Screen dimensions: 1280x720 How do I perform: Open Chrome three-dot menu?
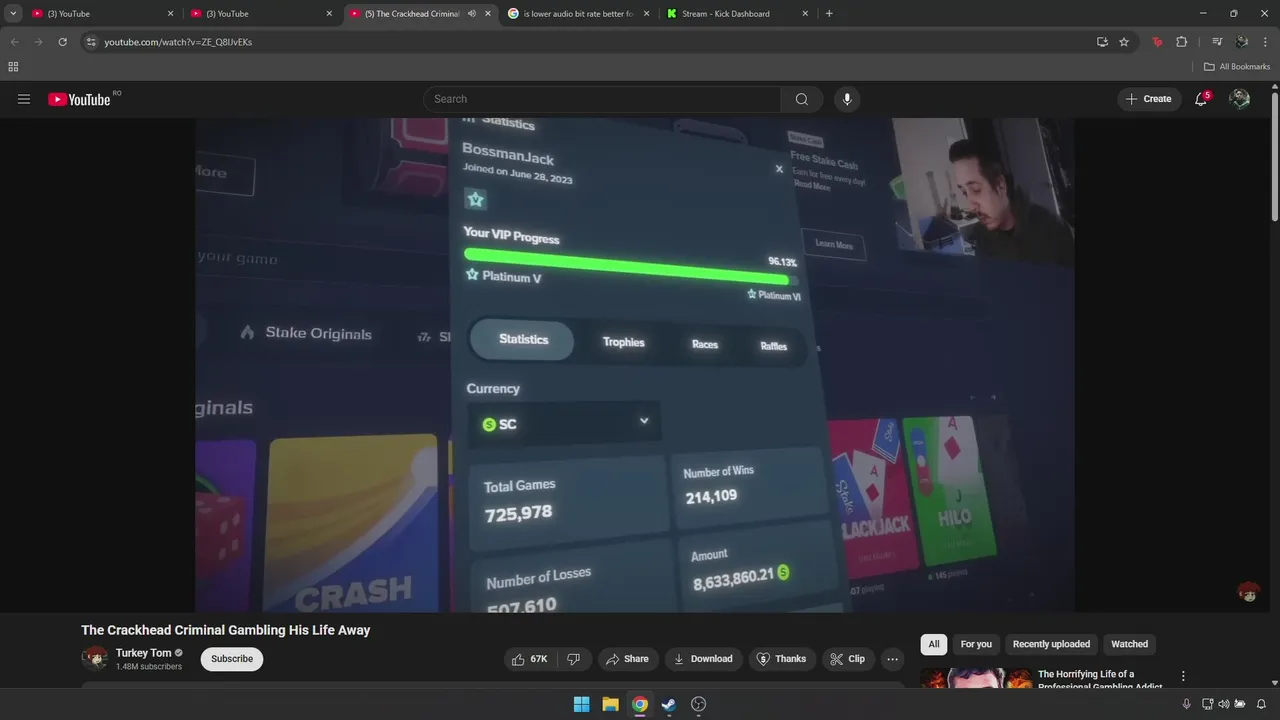1264,42
